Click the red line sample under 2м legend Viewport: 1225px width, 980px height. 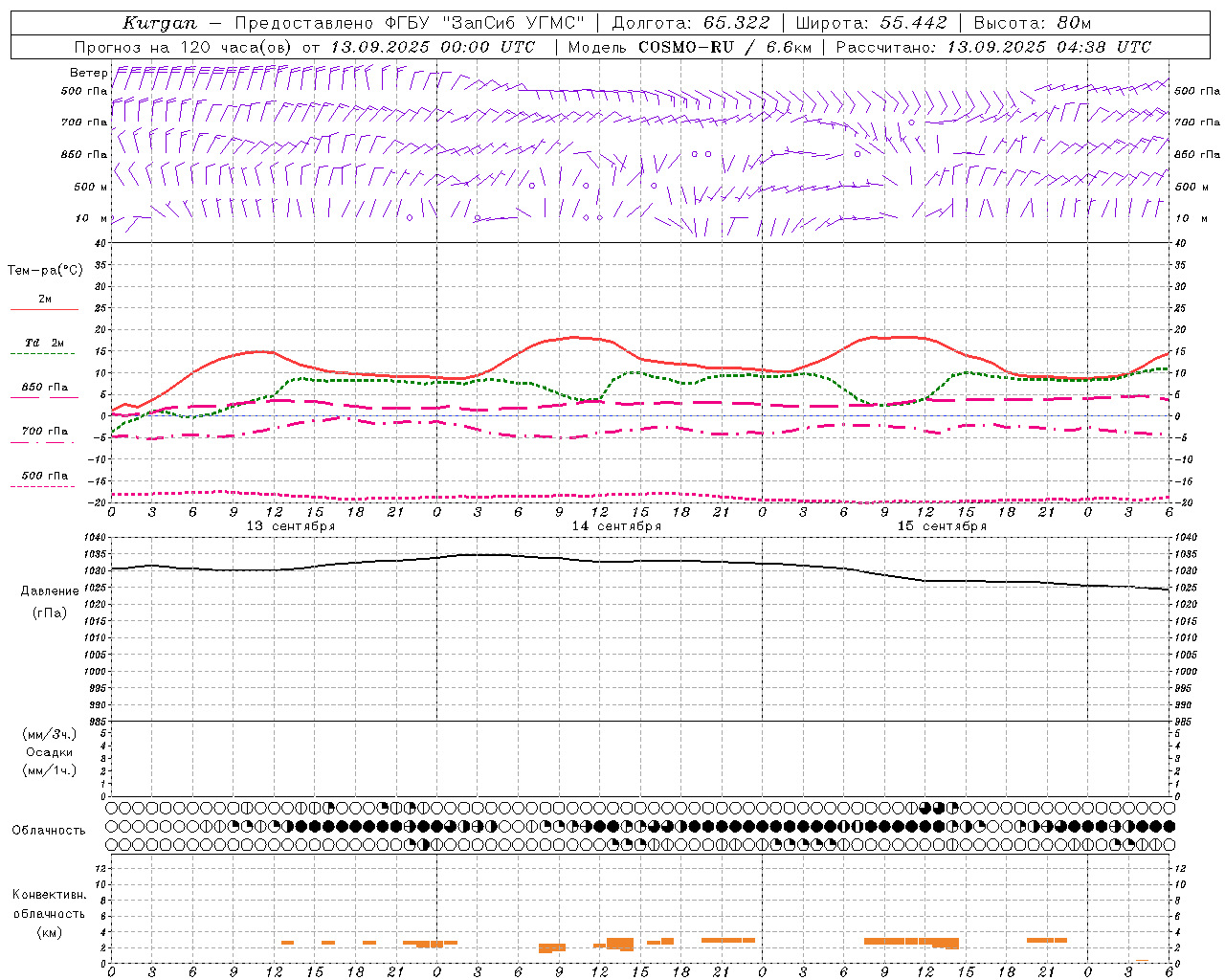point(44,310)
